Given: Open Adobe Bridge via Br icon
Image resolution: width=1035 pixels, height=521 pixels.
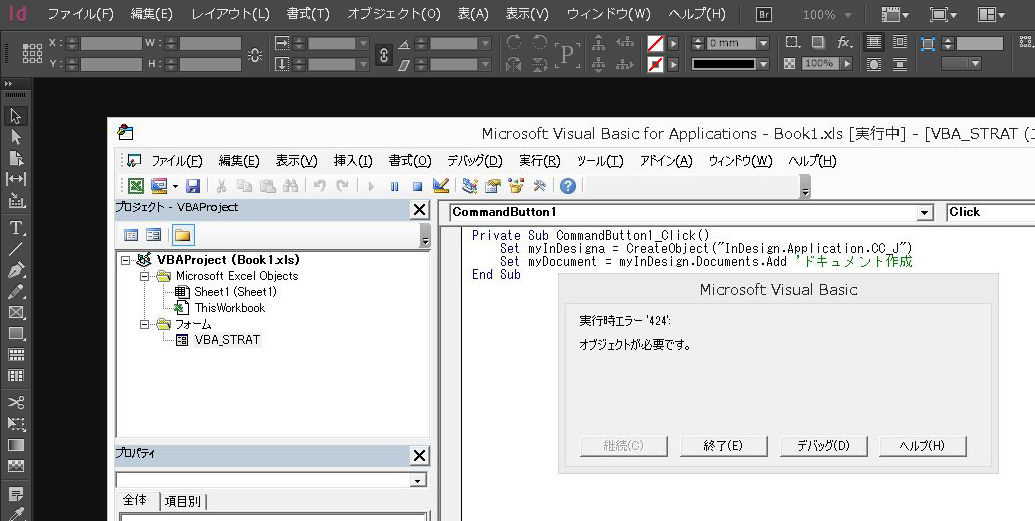Looking at the screenshot, I should 764,14.
